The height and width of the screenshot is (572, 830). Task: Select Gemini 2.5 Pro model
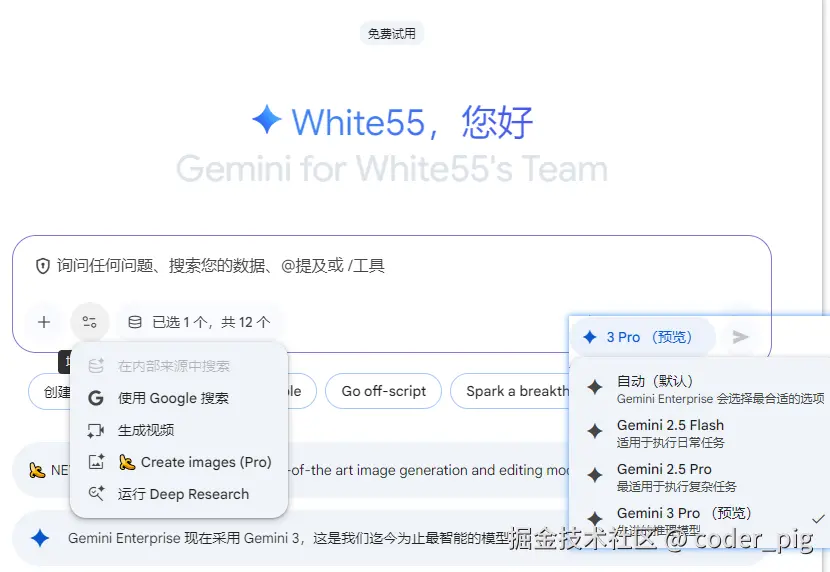[x=702, y=476]
